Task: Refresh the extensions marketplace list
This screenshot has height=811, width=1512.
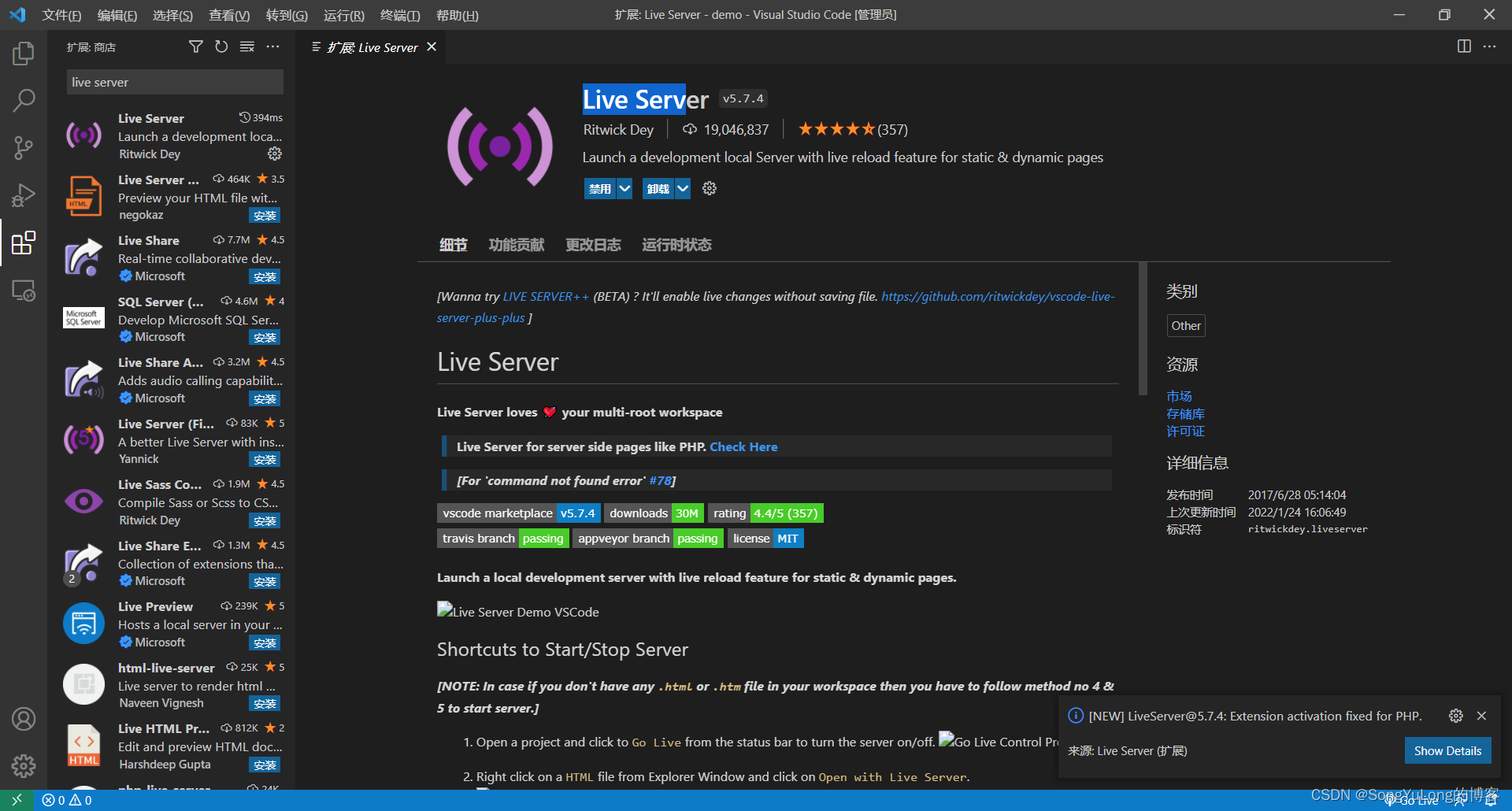Action: pyautogui.click(x=221, y=47)
